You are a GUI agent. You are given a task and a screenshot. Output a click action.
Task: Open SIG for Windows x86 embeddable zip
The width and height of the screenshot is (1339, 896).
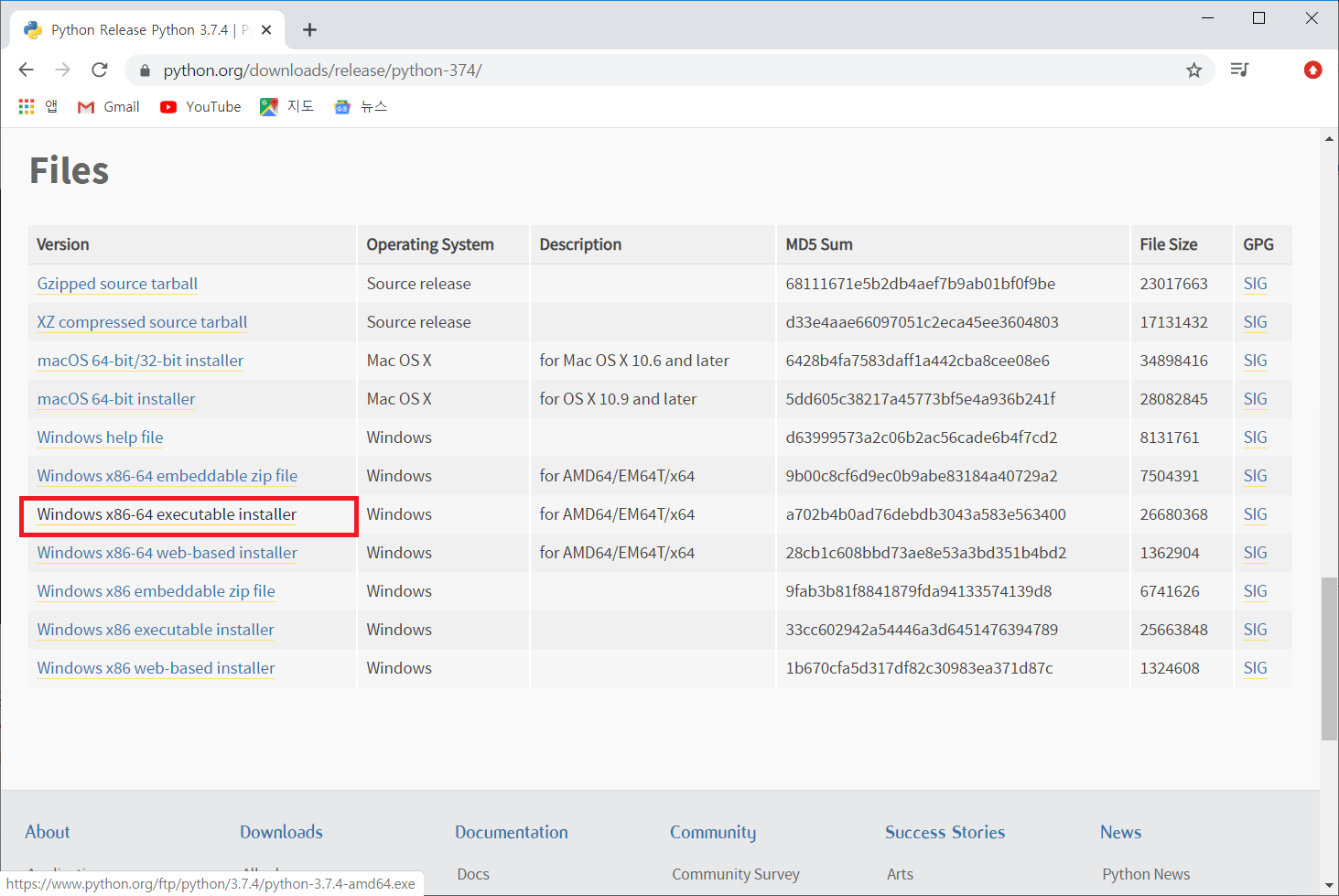[1256, 591]
